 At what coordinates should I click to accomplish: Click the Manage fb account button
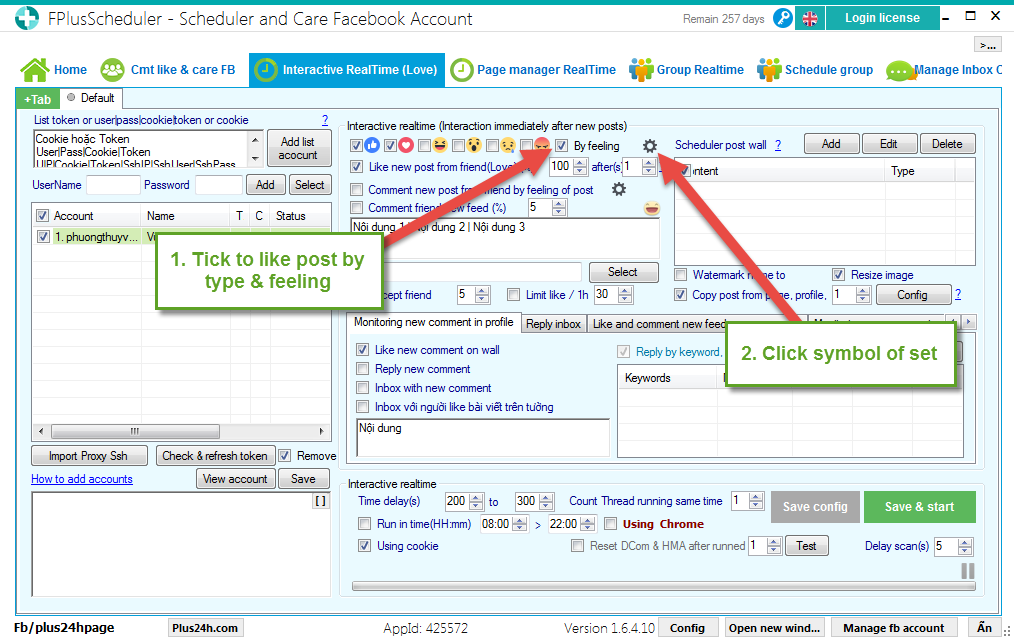(893, 628)
